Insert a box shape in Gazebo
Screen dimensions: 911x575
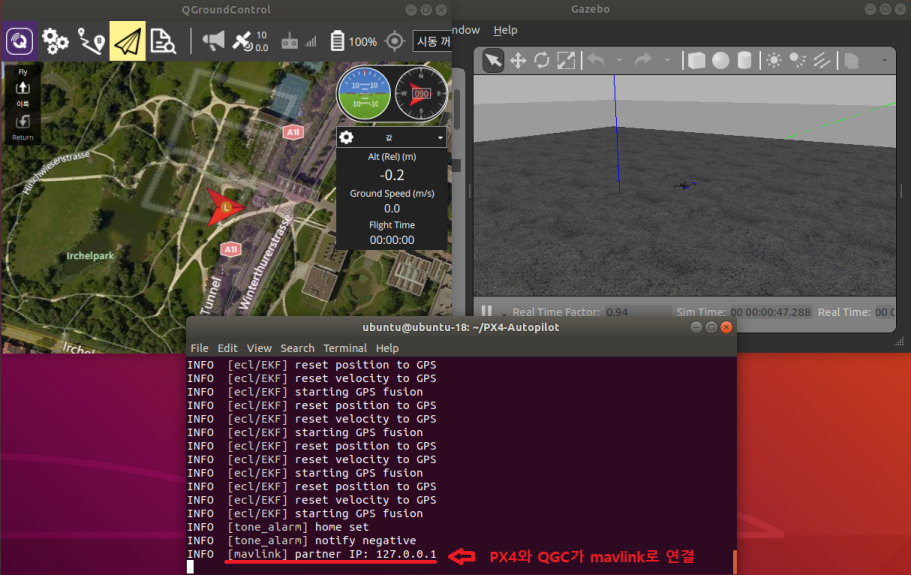[696, 60]
